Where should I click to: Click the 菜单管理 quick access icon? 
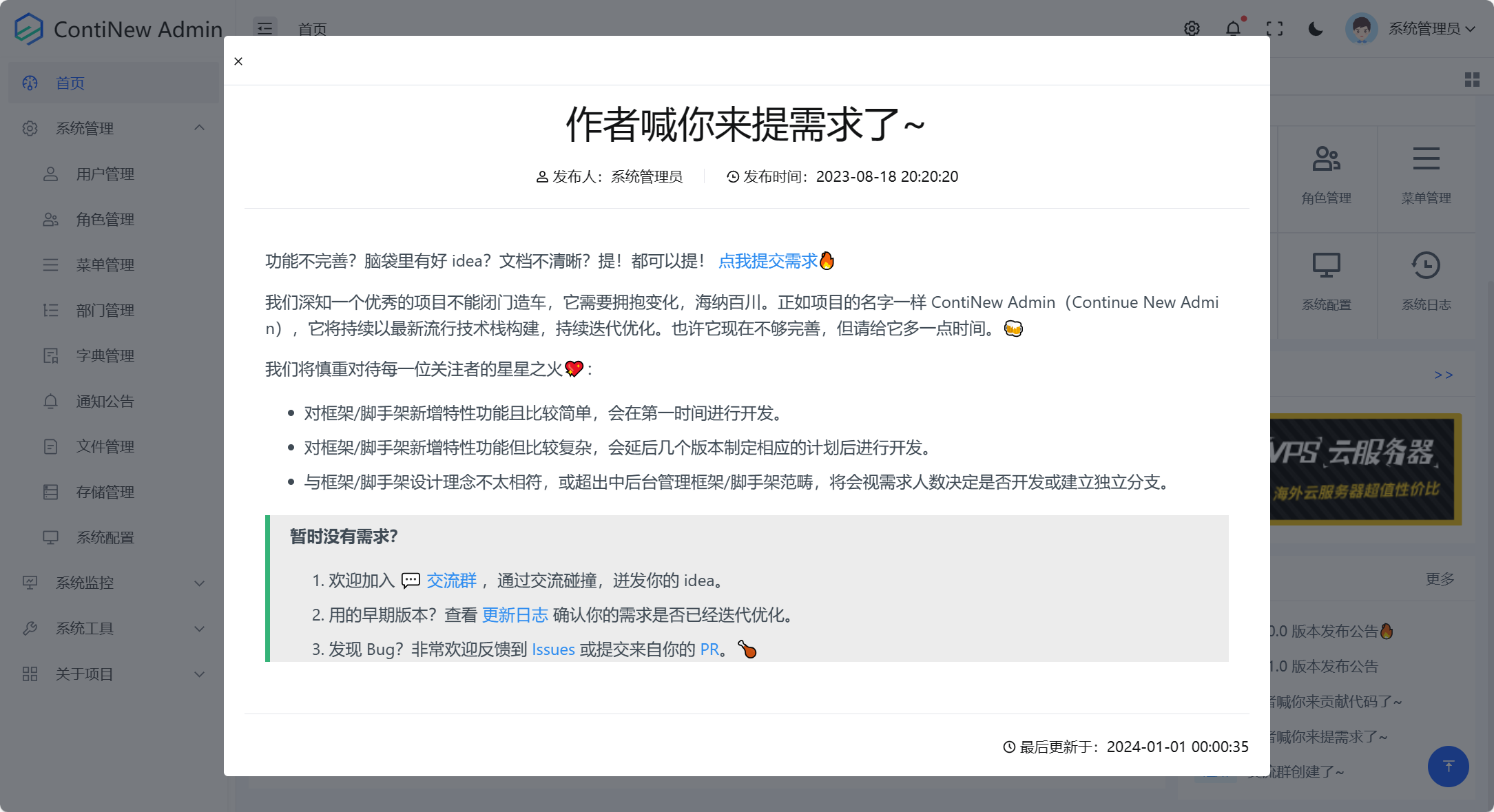point(1426,174)
